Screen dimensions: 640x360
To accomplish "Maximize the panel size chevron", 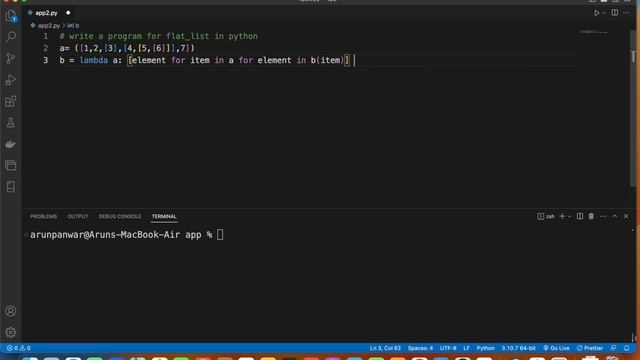I will pos(614,216).
